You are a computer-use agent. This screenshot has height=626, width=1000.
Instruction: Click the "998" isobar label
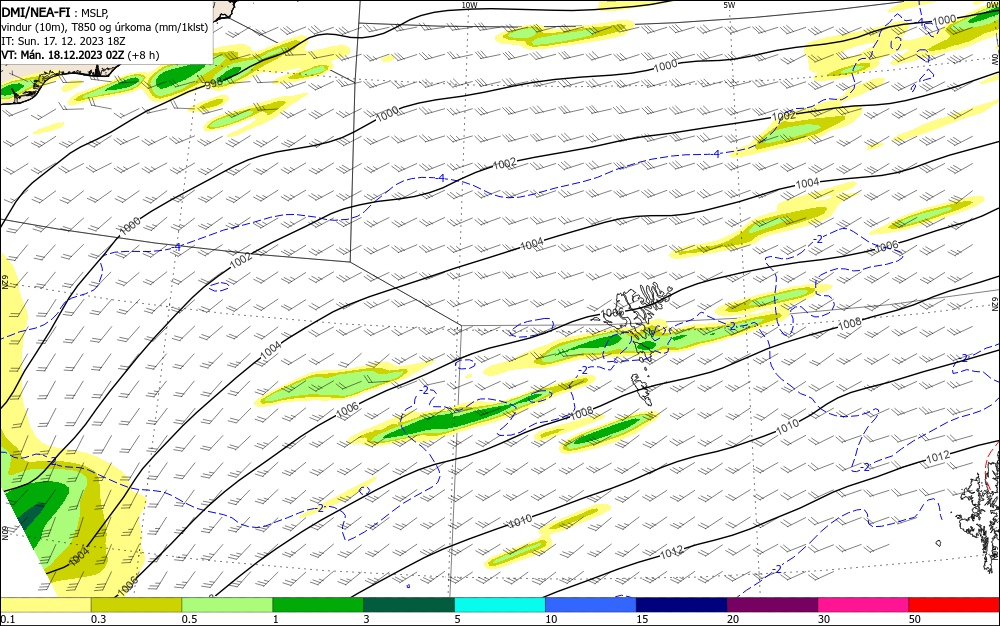(214, 82)
